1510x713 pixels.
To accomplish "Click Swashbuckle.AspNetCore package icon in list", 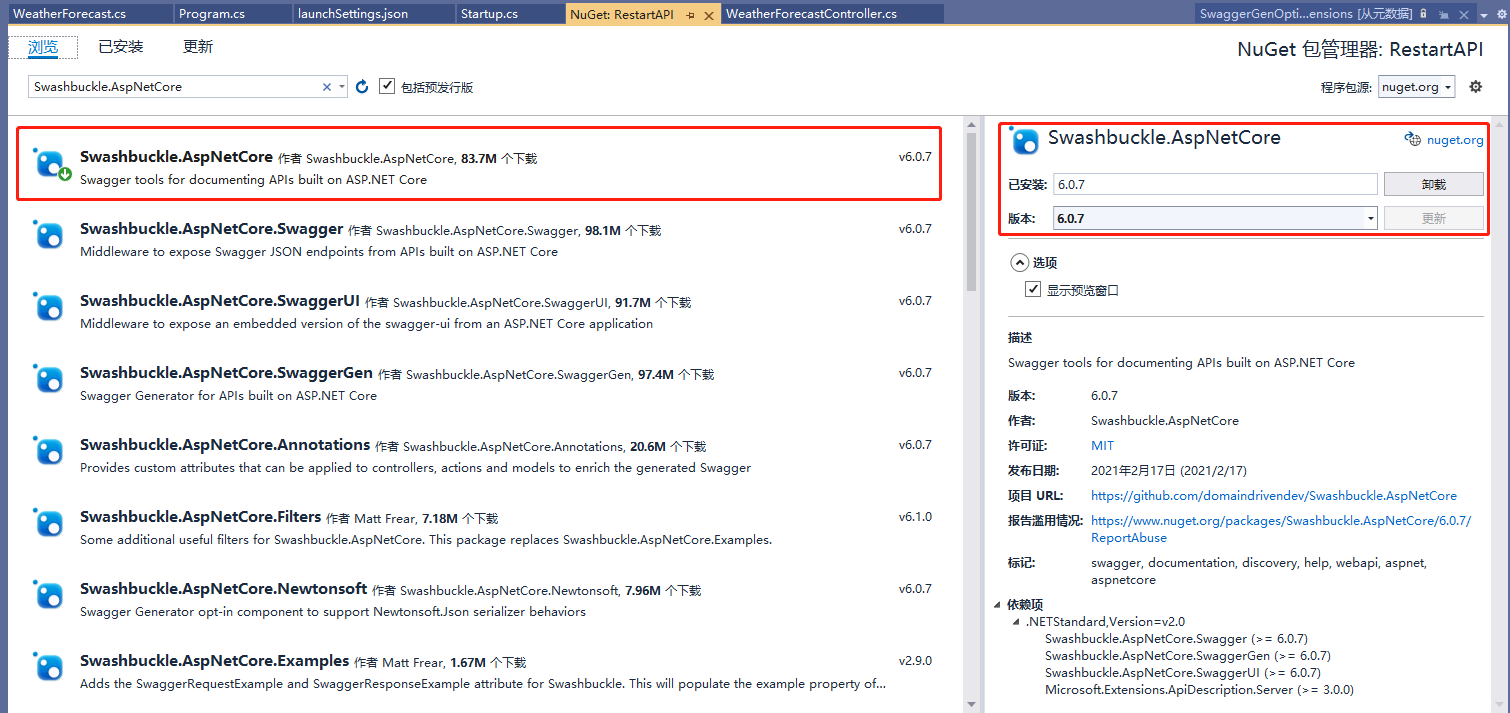I will tap(50, 164).
